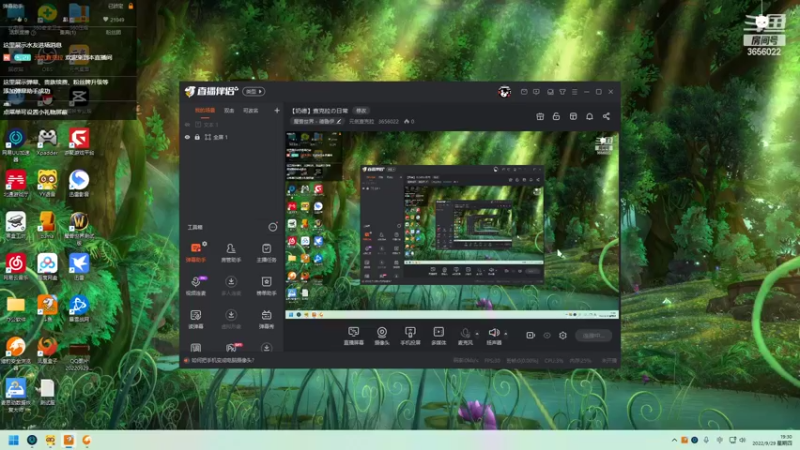The height and width of the screenshot is (450, 800).
Task: Expand toolbox more options circle icon
Action: tap(273, 227)
